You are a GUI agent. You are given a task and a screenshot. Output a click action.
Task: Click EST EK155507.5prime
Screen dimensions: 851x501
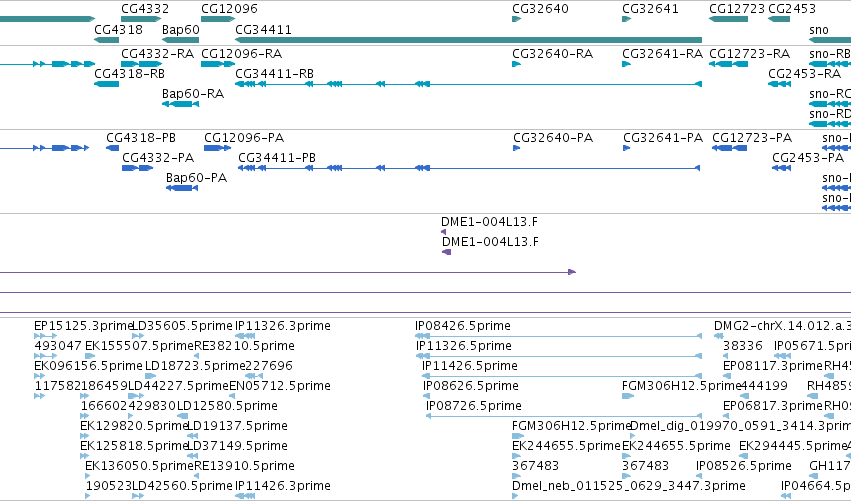[x=139, y=346]
